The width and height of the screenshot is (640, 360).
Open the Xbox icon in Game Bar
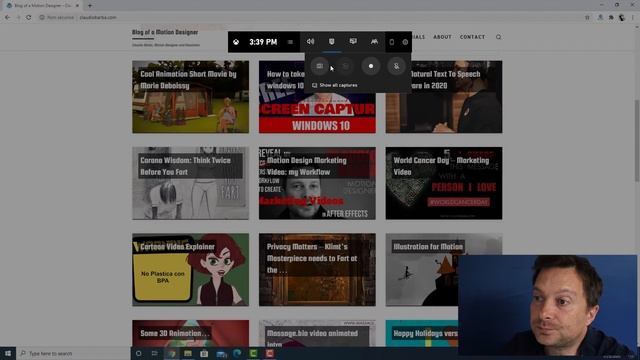point(236,42)
